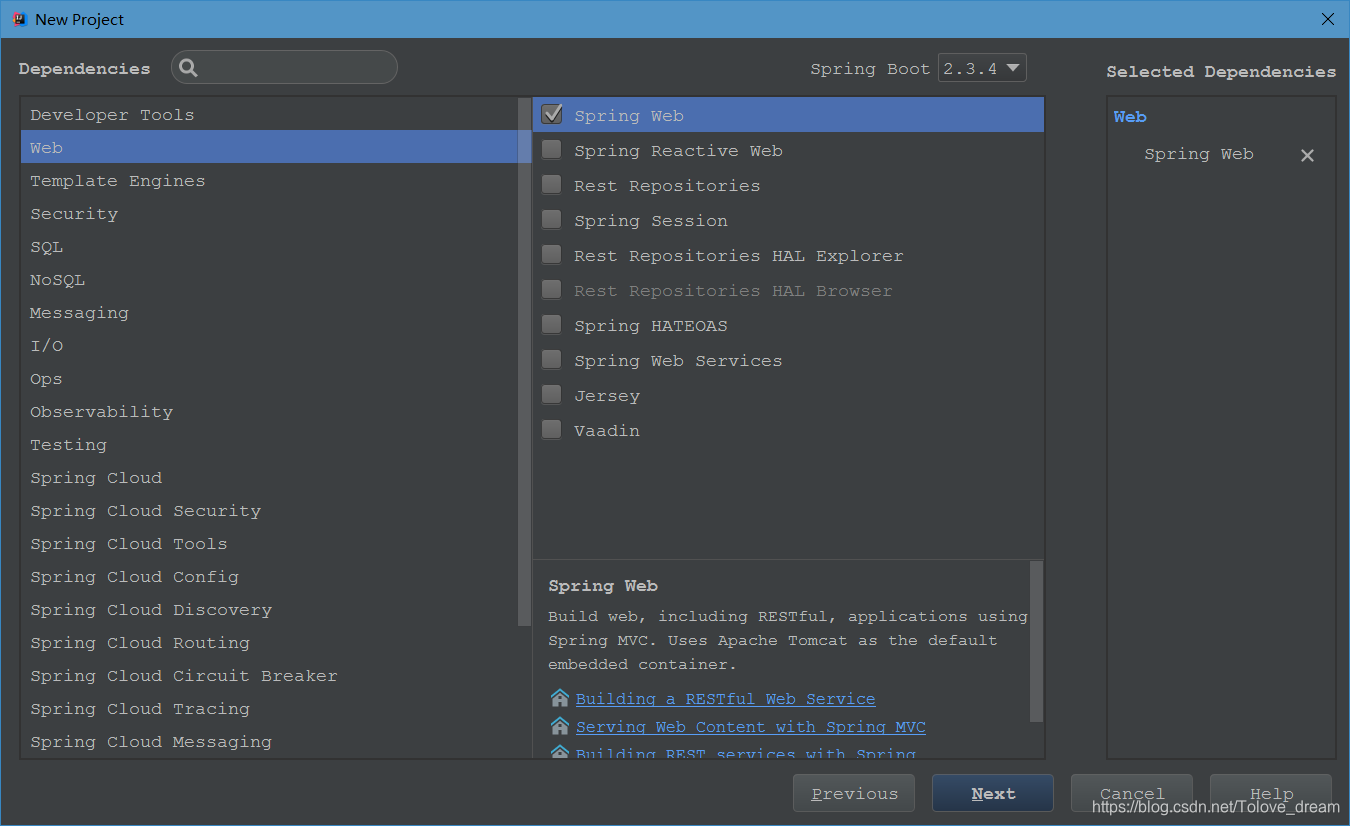Open the Spring Boot version dropdown

pyautogui.click(x=982, y=68)
